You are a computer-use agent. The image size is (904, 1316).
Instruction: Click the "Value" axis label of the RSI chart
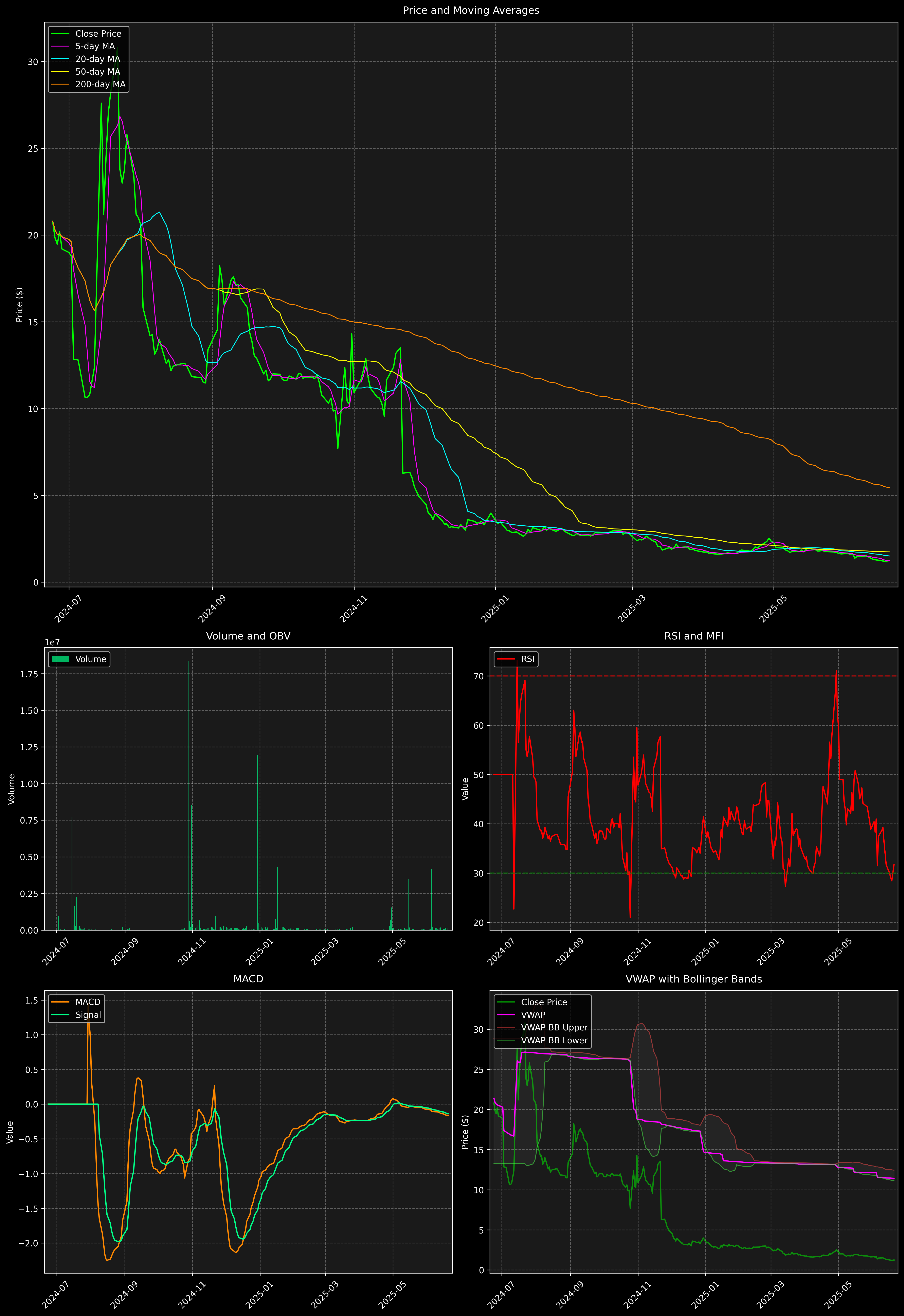click(465, 789)
